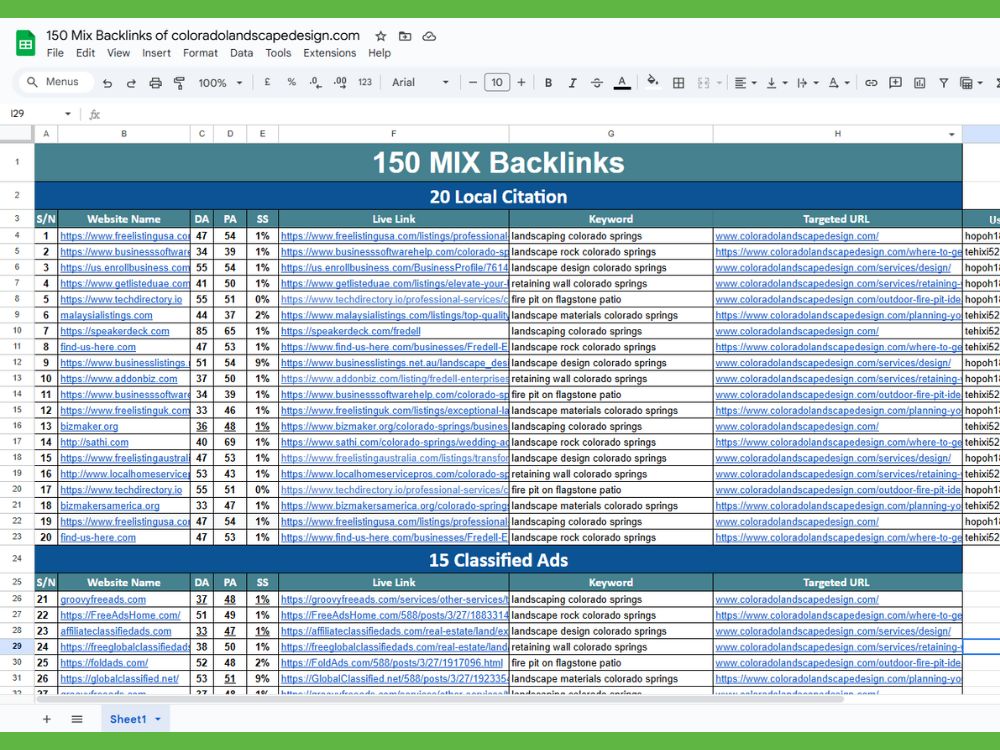Open the Arial font family dropdown

pos(420,82)
